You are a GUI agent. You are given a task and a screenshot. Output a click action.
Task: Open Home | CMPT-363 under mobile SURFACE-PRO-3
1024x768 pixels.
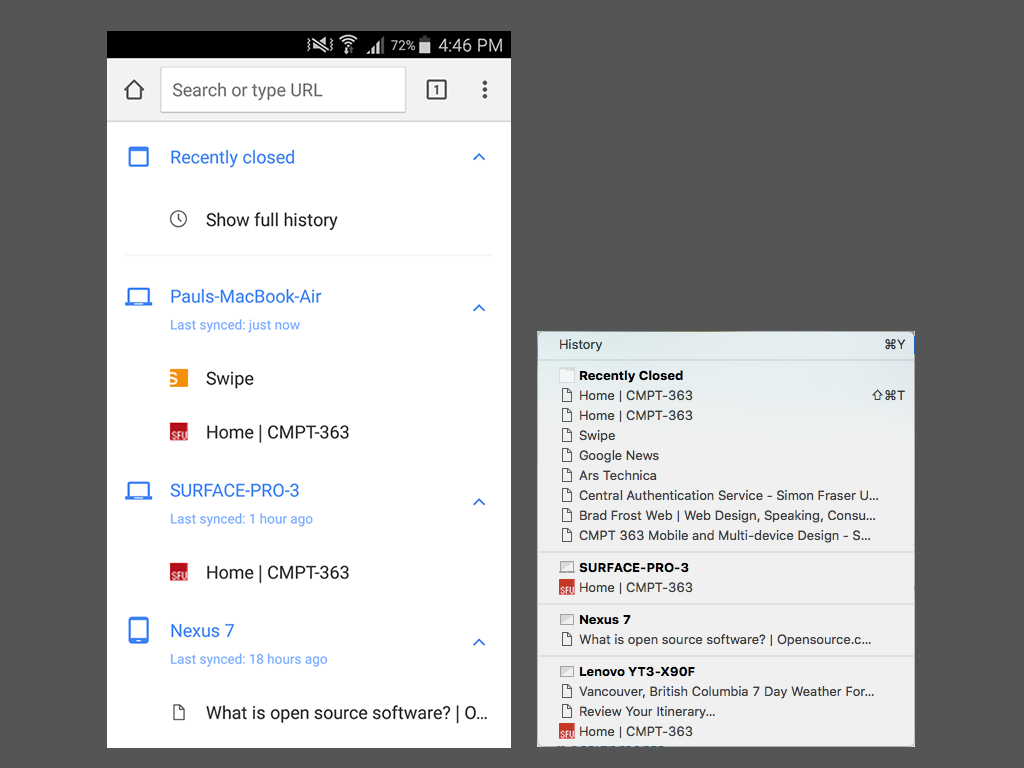point(278,573)
